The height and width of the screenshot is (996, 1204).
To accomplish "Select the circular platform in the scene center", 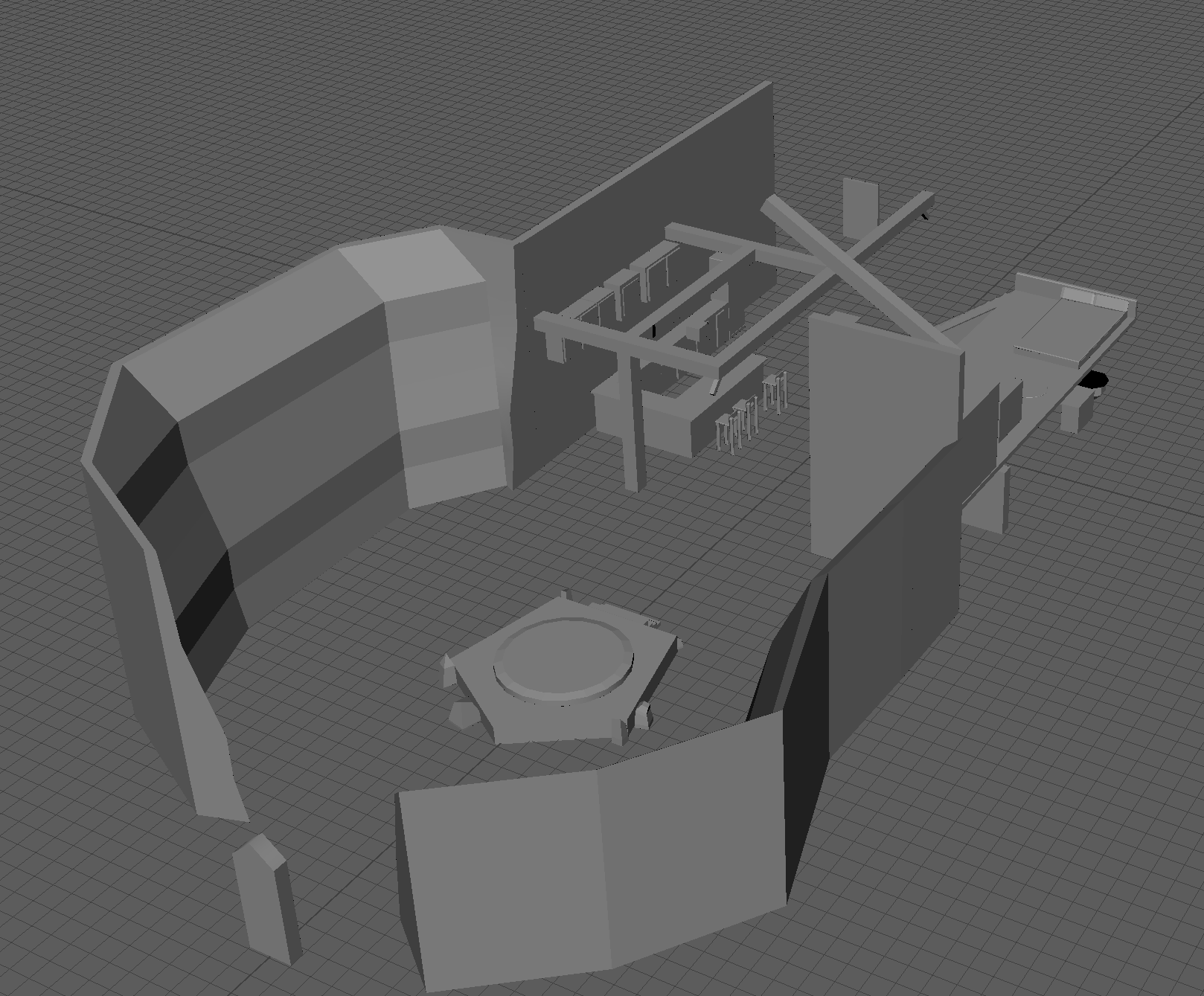I will 562,662.
